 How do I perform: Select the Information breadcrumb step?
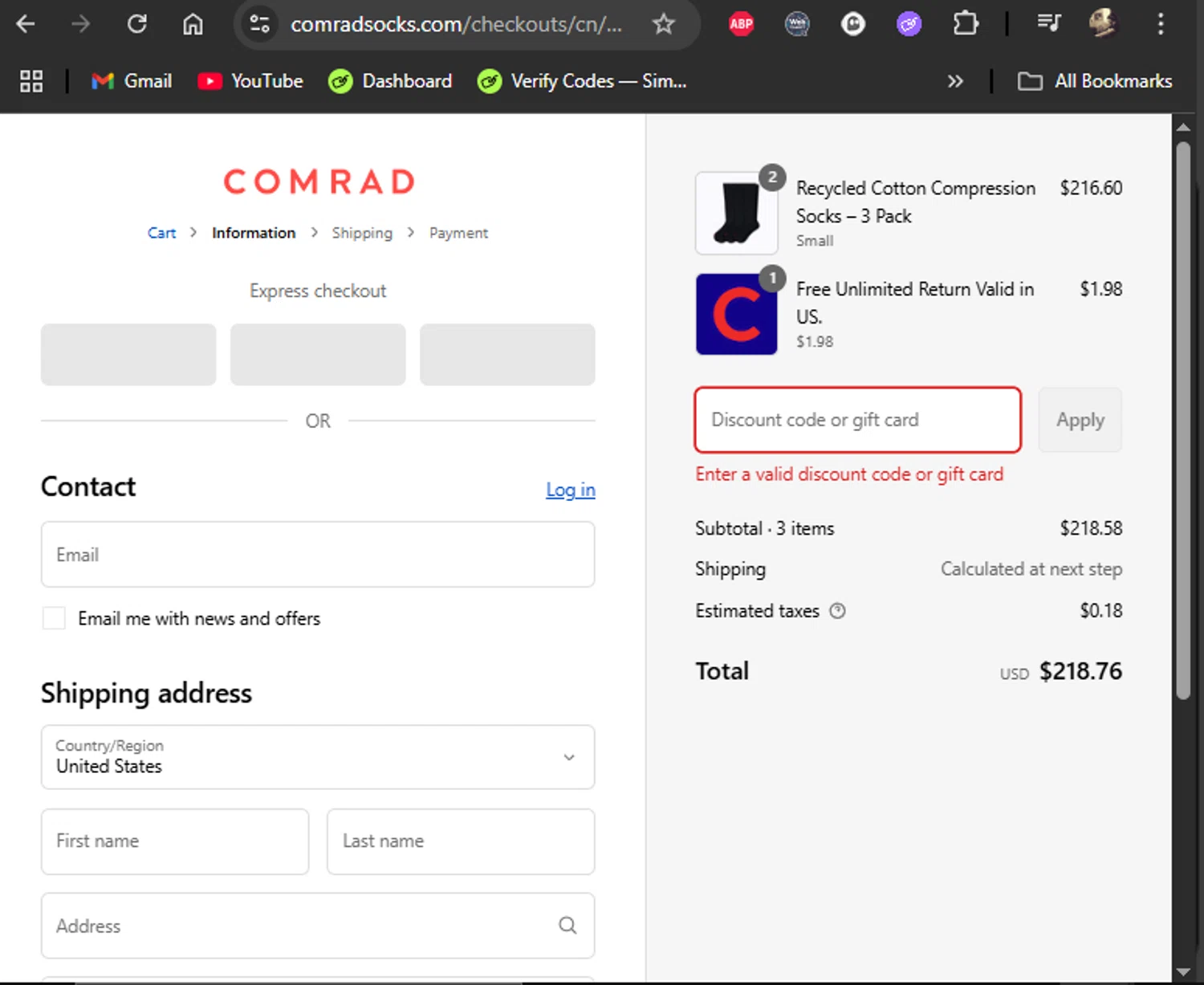point(254,233)
